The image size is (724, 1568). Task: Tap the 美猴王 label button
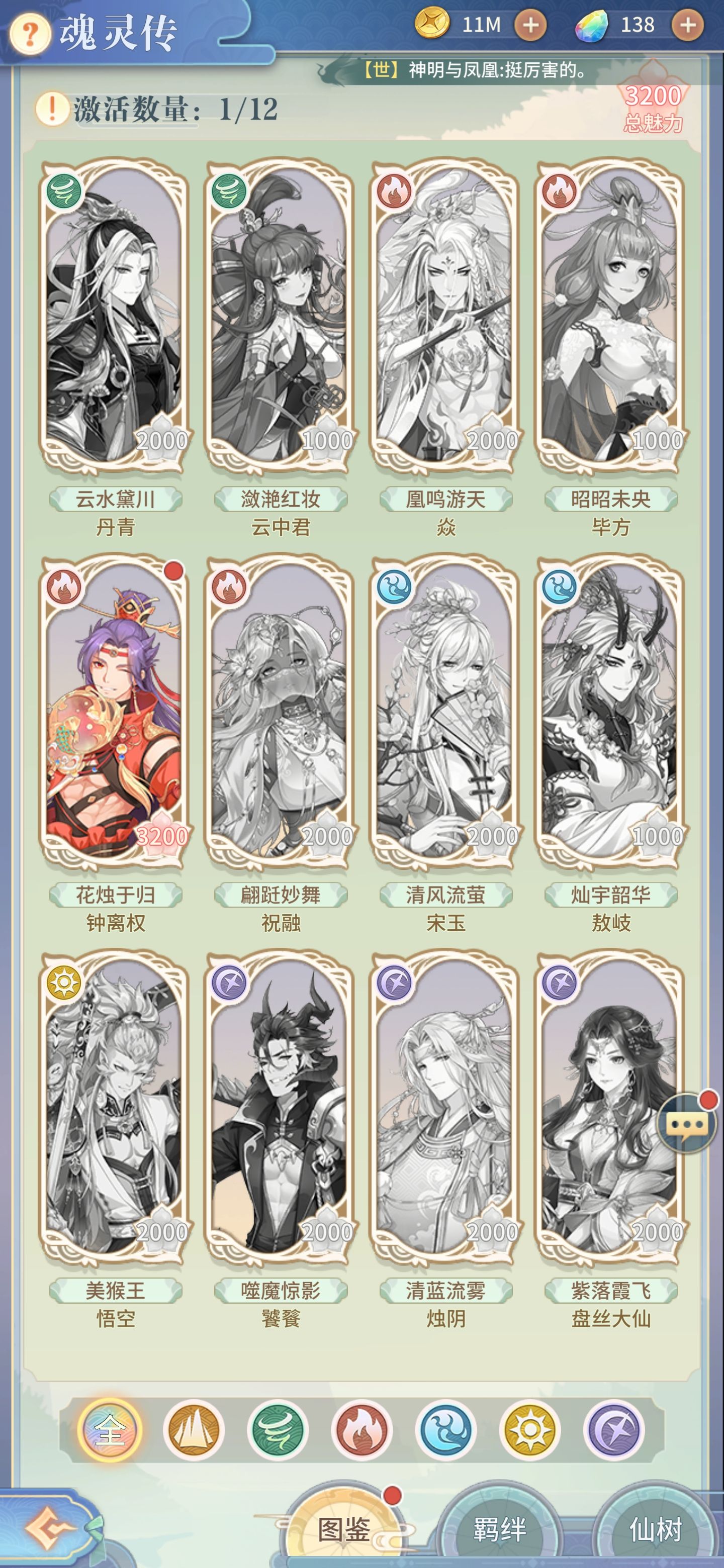[115, 1290]
